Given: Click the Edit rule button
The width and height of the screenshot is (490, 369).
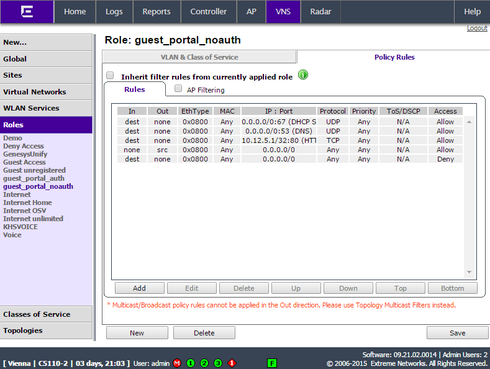Looking at the screenshot, I should coord(192,288).
